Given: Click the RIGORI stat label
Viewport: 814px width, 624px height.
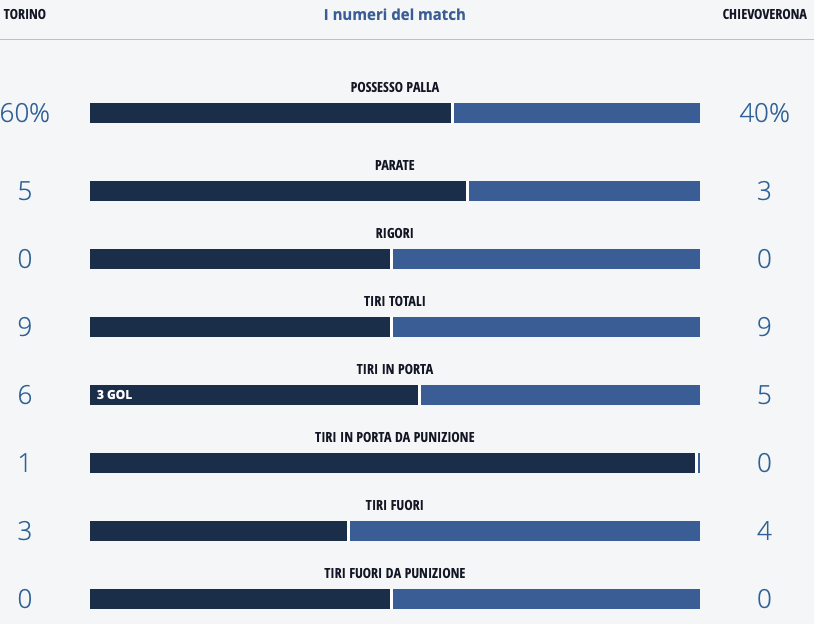Looking at the screenshot, I should pos(394,233).
